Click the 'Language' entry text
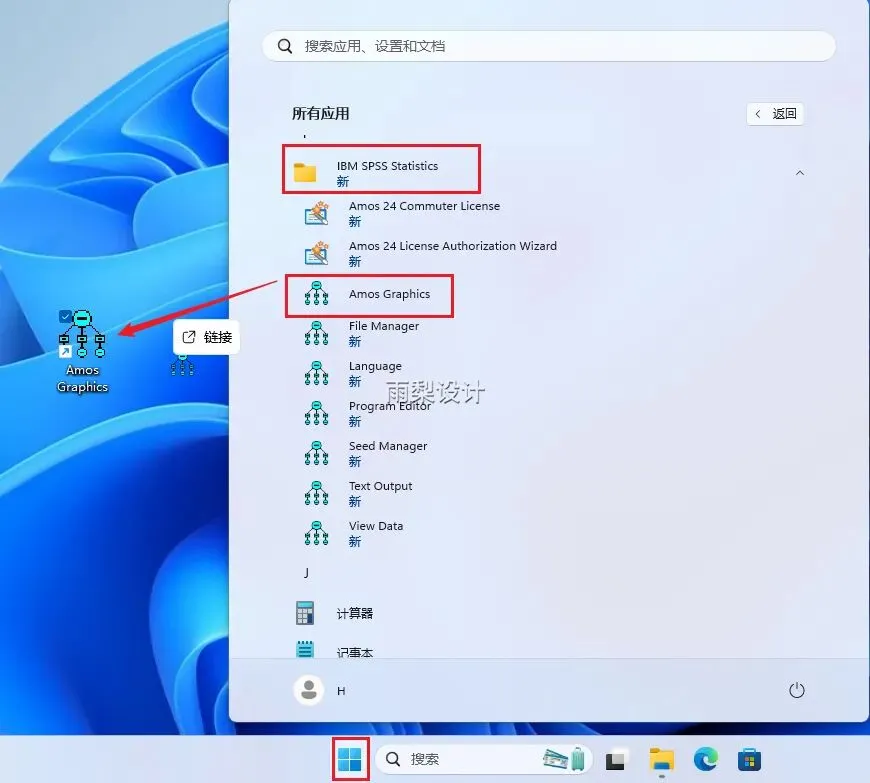The width and height of the screenshot is (870, 783). (375, 366)
